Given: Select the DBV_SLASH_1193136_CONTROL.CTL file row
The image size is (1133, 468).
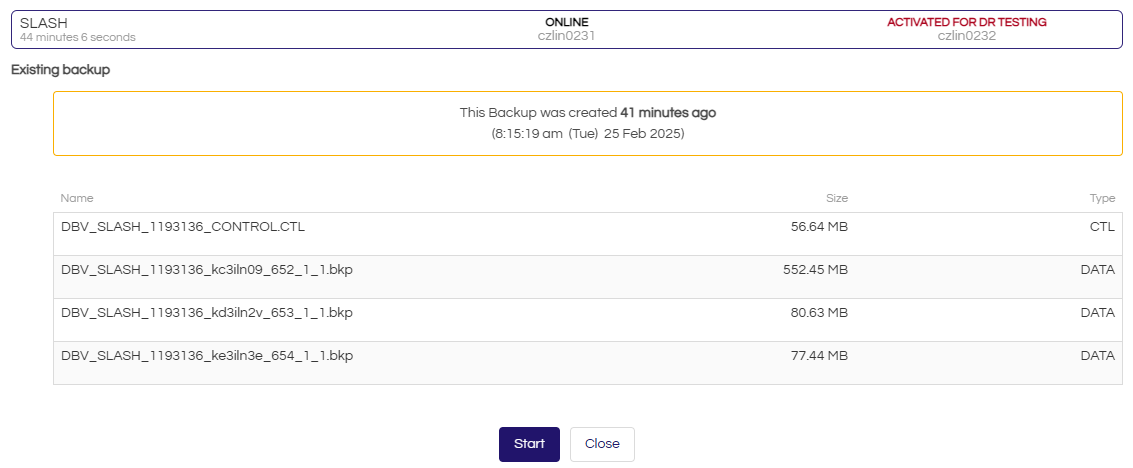Looking at the screenshot, I should point(183,227).
